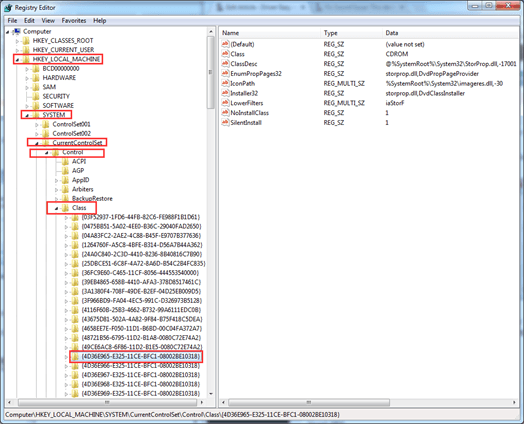524x424 pixels.
Task: Expand the ControlSet001 key
Action: 37,125
